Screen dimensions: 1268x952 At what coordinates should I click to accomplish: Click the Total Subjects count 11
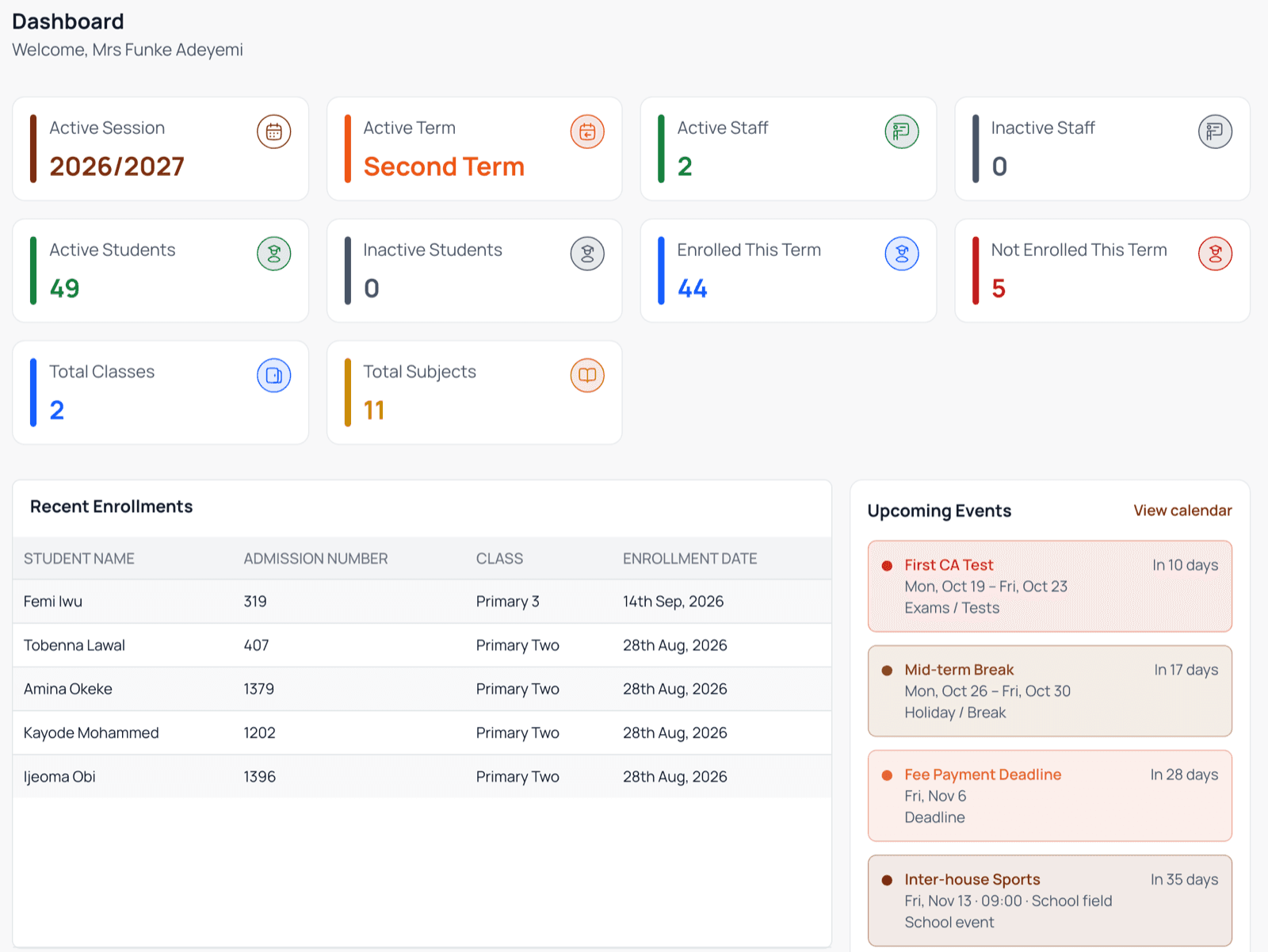click(374, 411)
